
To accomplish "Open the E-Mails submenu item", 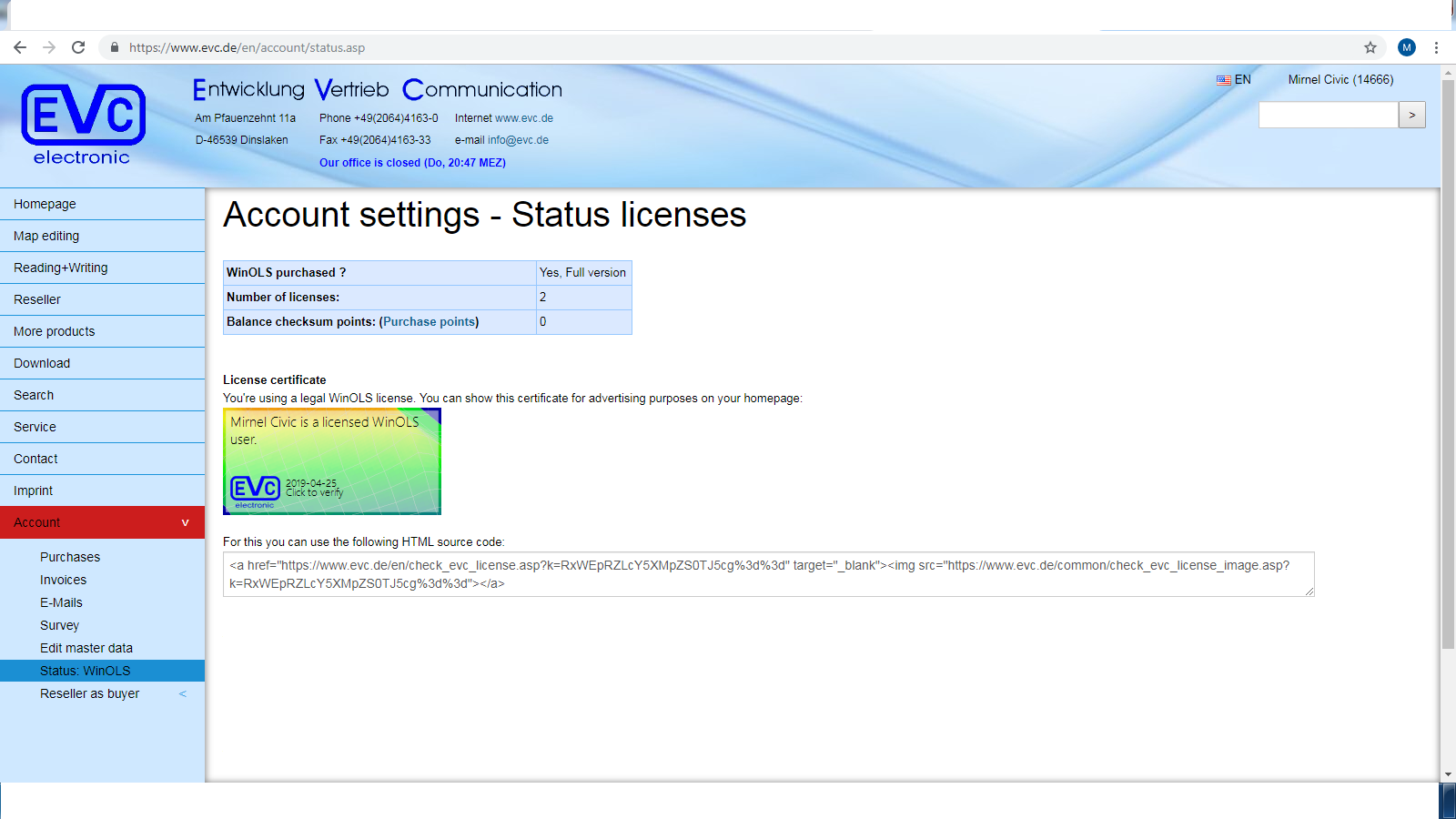I will (x=61, y=602).
